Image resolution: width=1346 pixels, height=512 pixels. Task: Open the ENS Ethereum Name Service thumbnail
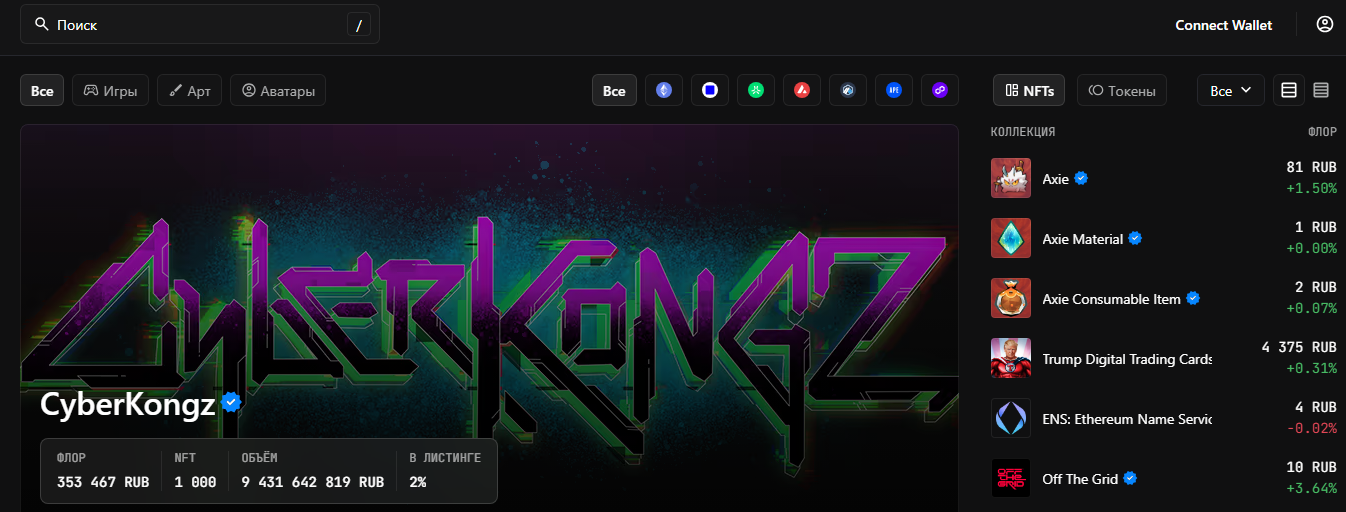(1011, 418)
